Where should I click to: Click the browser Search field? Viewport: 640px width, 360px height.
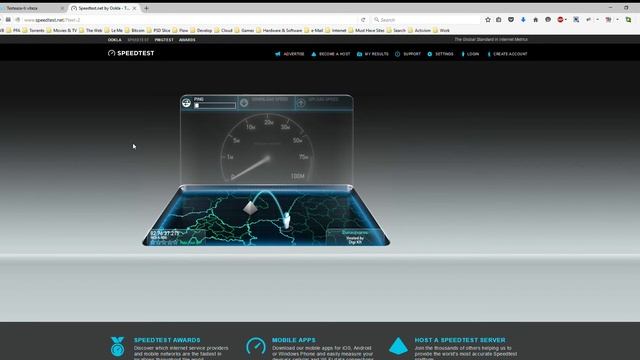pyautogui.click(x=426, y=20)
